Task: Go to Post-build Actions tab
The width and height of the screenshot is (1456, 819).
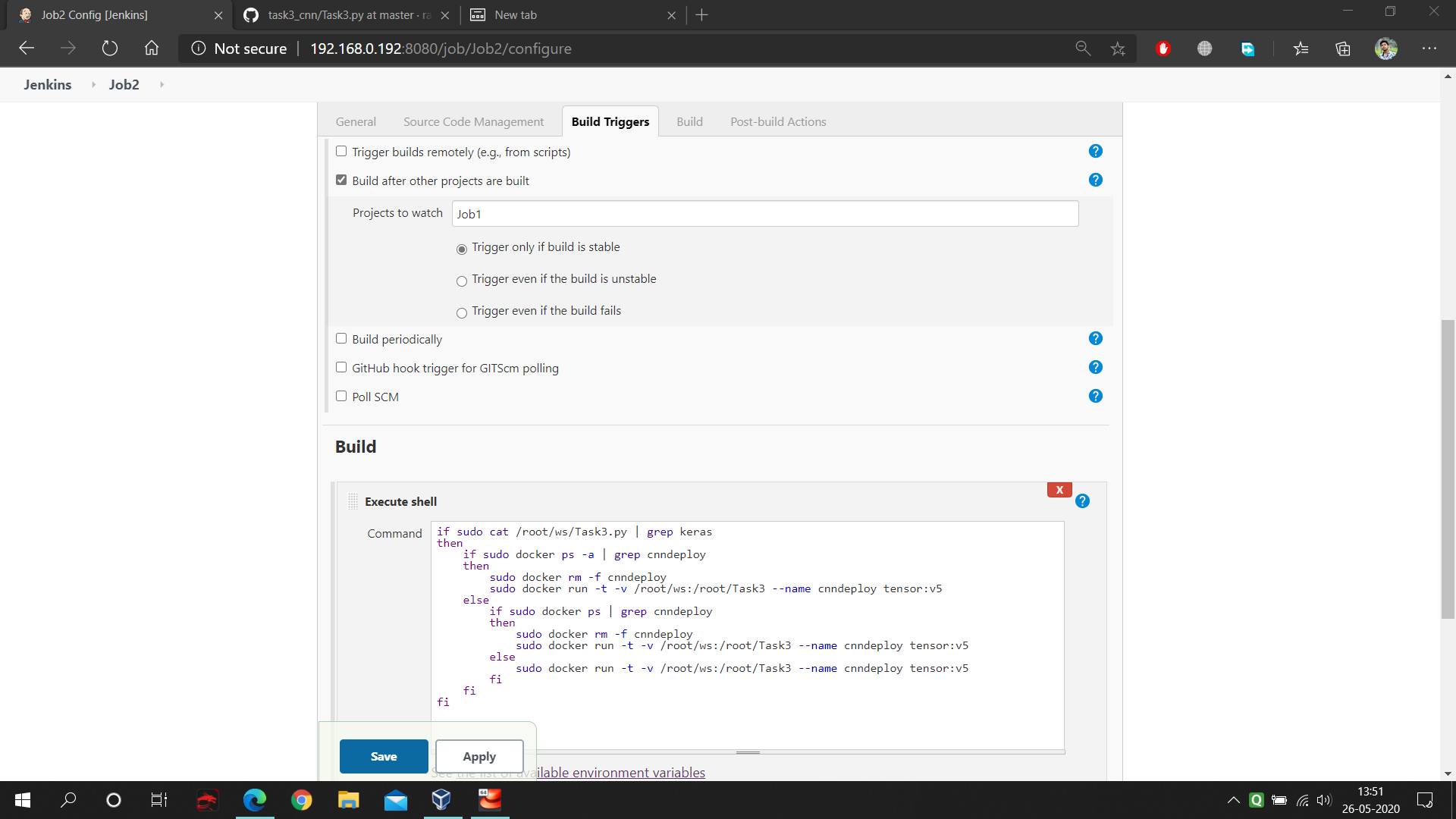Action: tap(778, 122)
